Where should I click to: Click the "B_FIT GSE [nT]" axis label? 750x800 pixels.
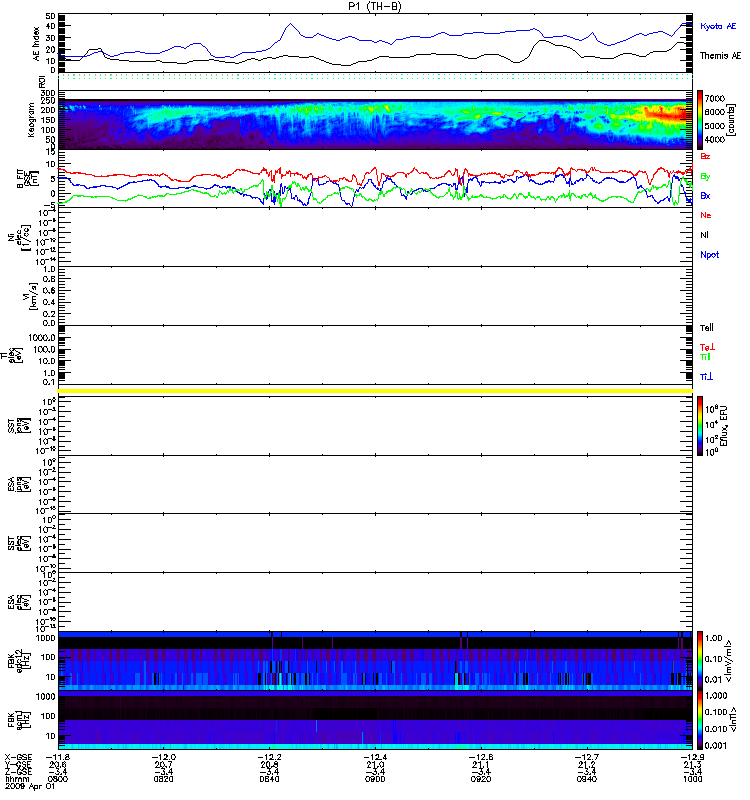click(x=29, y=179)
